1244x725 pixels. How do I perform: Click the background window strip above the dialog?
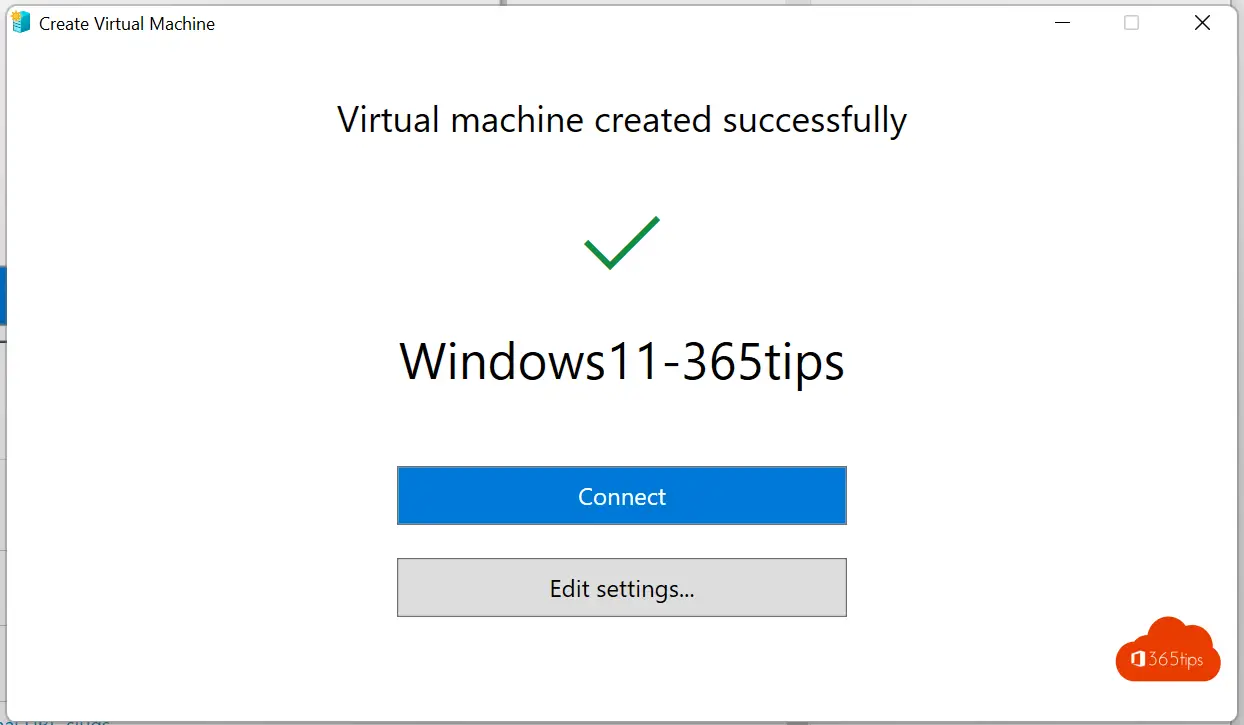pyautogui.click(x=650, y=2)
